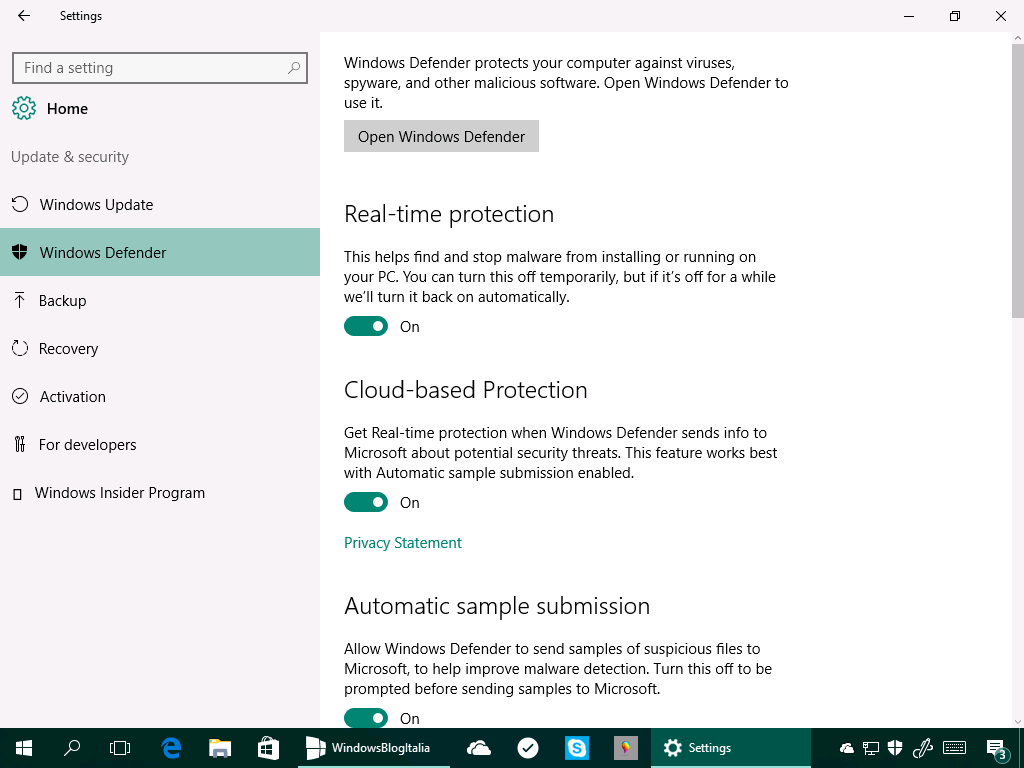Turn off Automatic sample submission toggle
This screenshot has width=1024, height=768.
(366, 718)
